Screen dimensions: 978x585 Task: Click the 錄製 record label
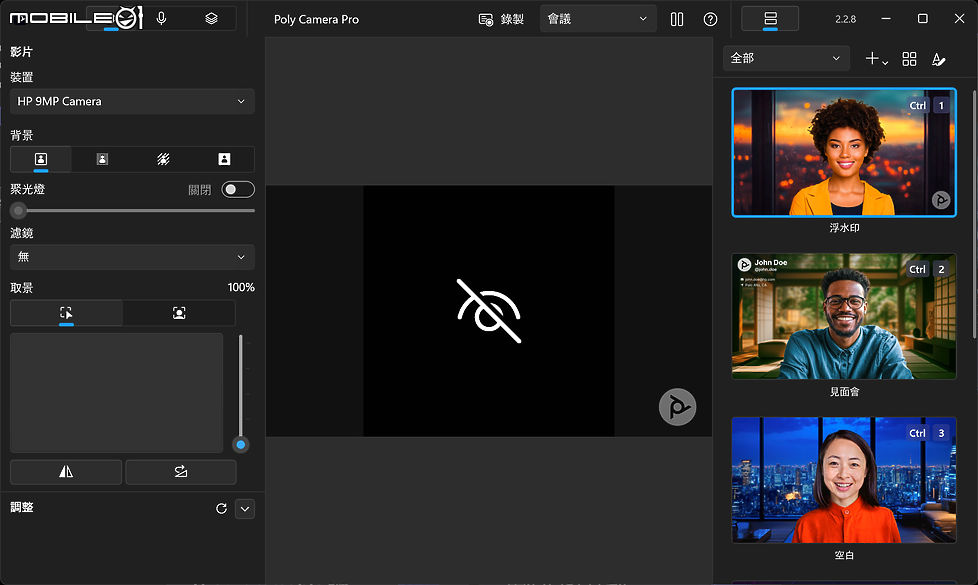point(512,19)
